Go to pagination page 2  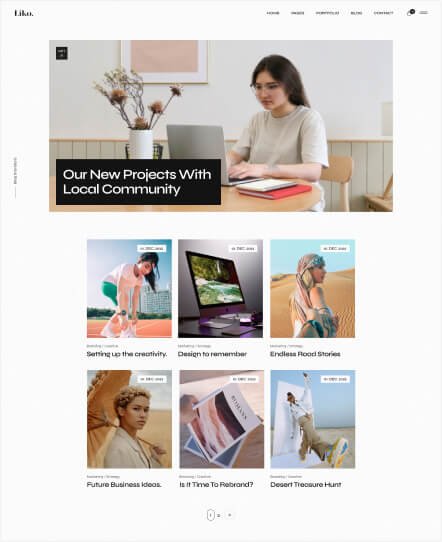[218, 515]
